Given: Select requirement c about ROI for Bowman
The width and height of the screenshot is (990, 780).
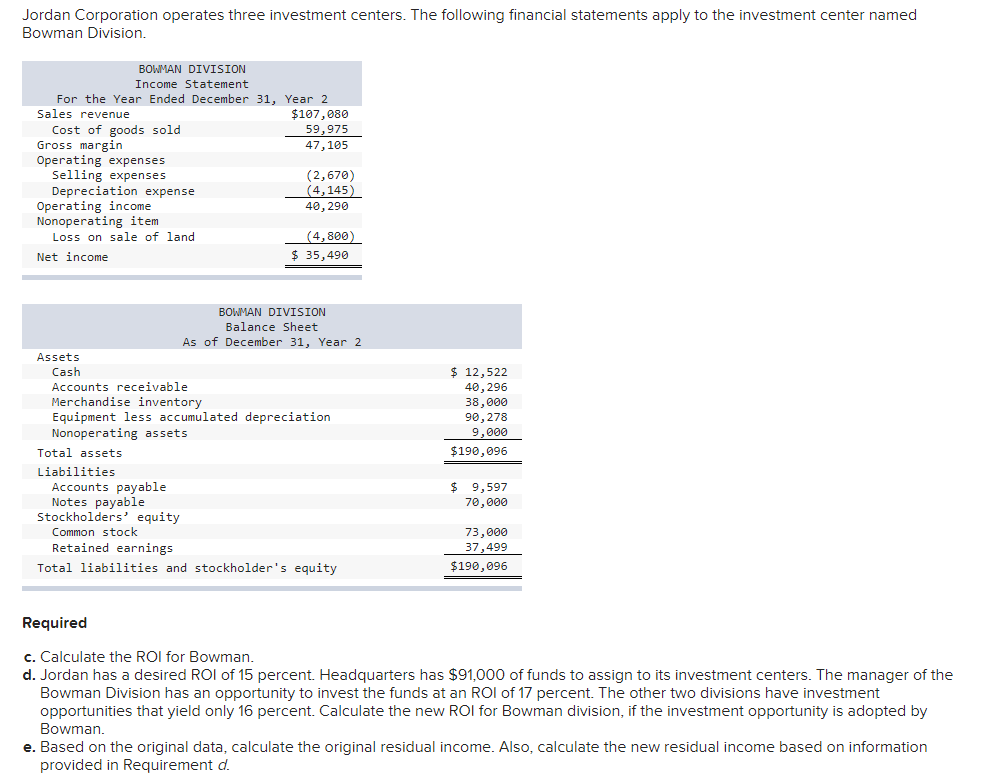Looking at the screenshot, I should 138,657.
